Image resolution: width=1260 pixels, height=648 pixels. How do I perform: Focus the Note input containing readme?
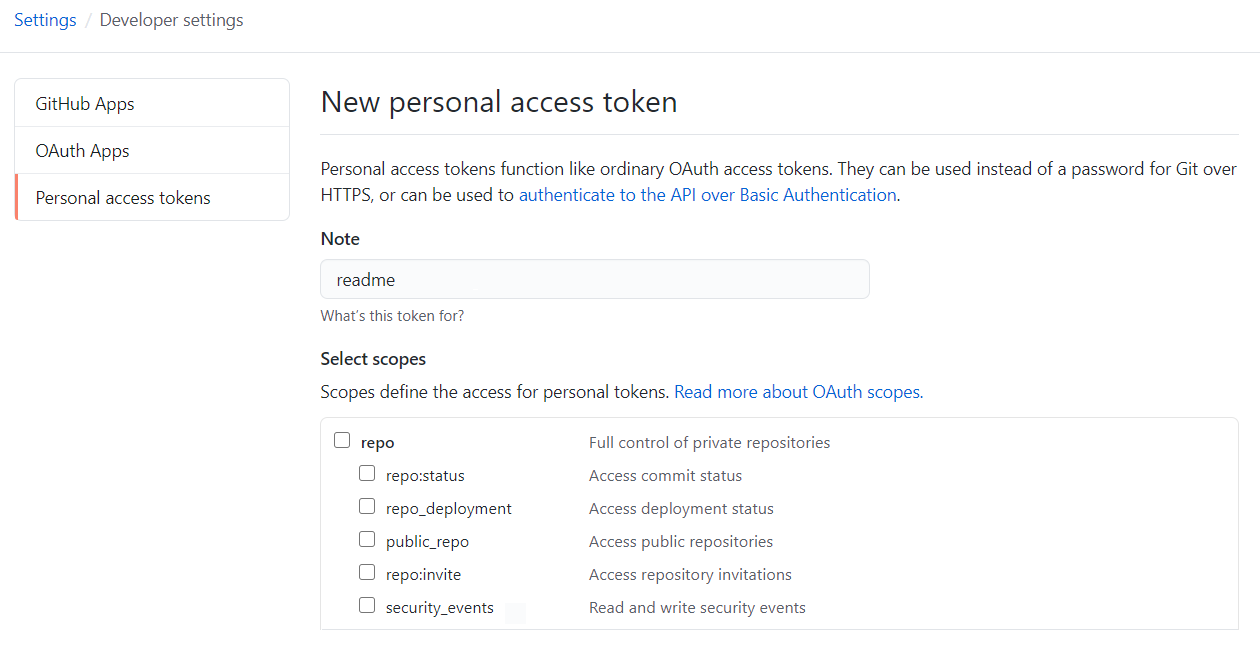[x=594, y=279]
